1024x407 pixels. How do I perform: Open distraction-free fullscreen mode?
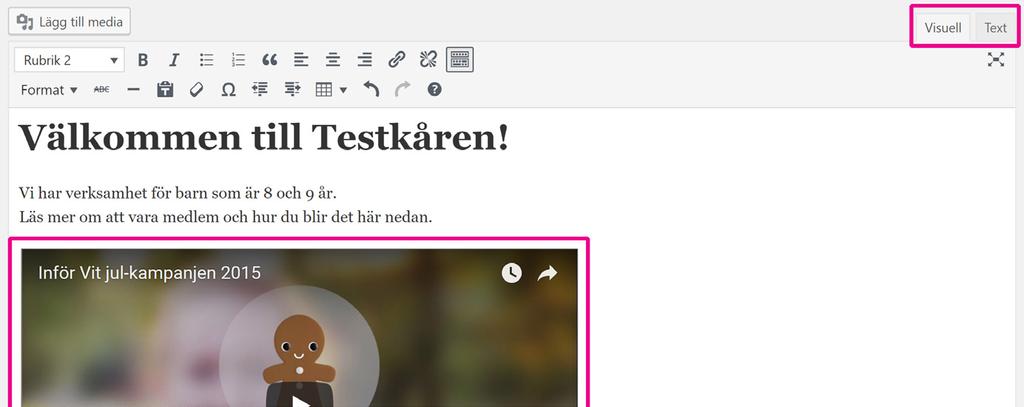995,60
